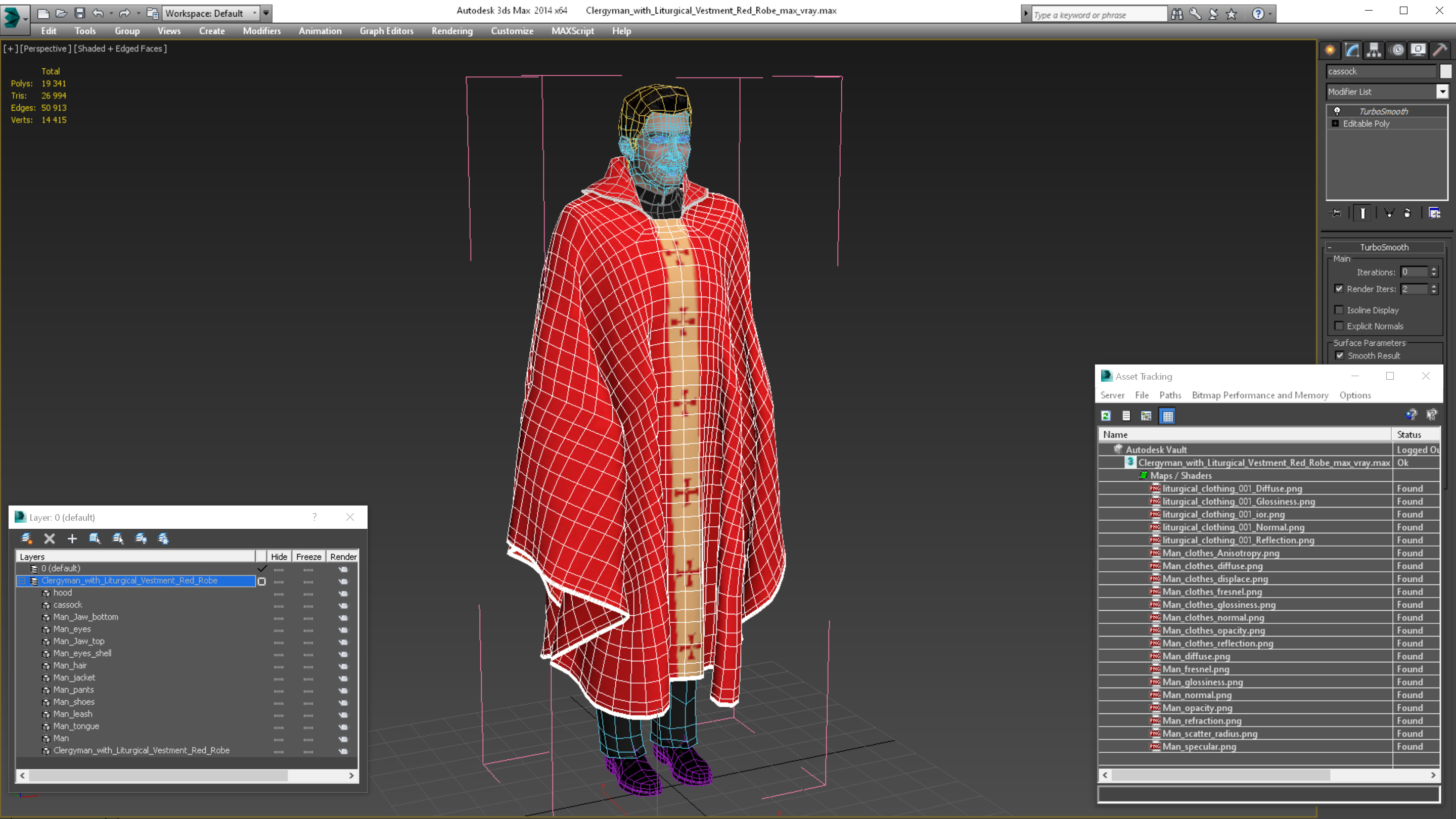Click Create New Layer icon in Layer dialog
The height and width of the screenshot is (819, 1456).
[27, 538]
